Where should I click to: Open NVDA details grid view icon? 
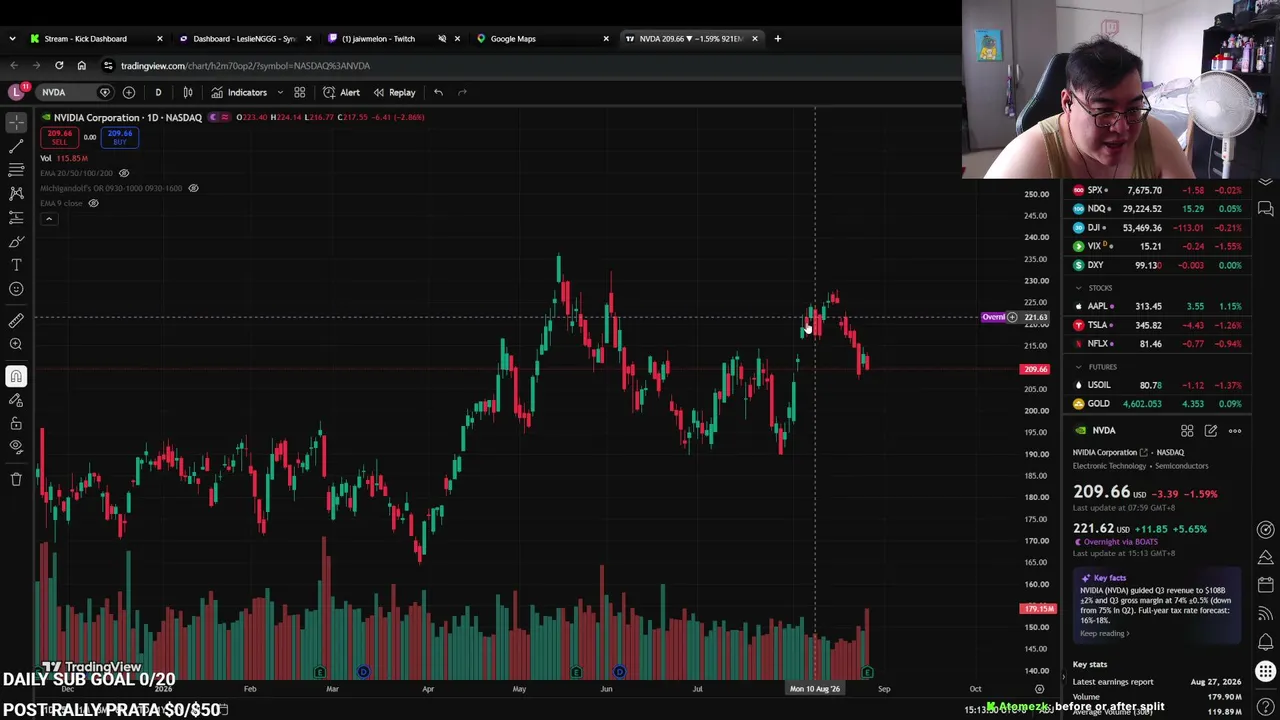[x=1187, y=431]
